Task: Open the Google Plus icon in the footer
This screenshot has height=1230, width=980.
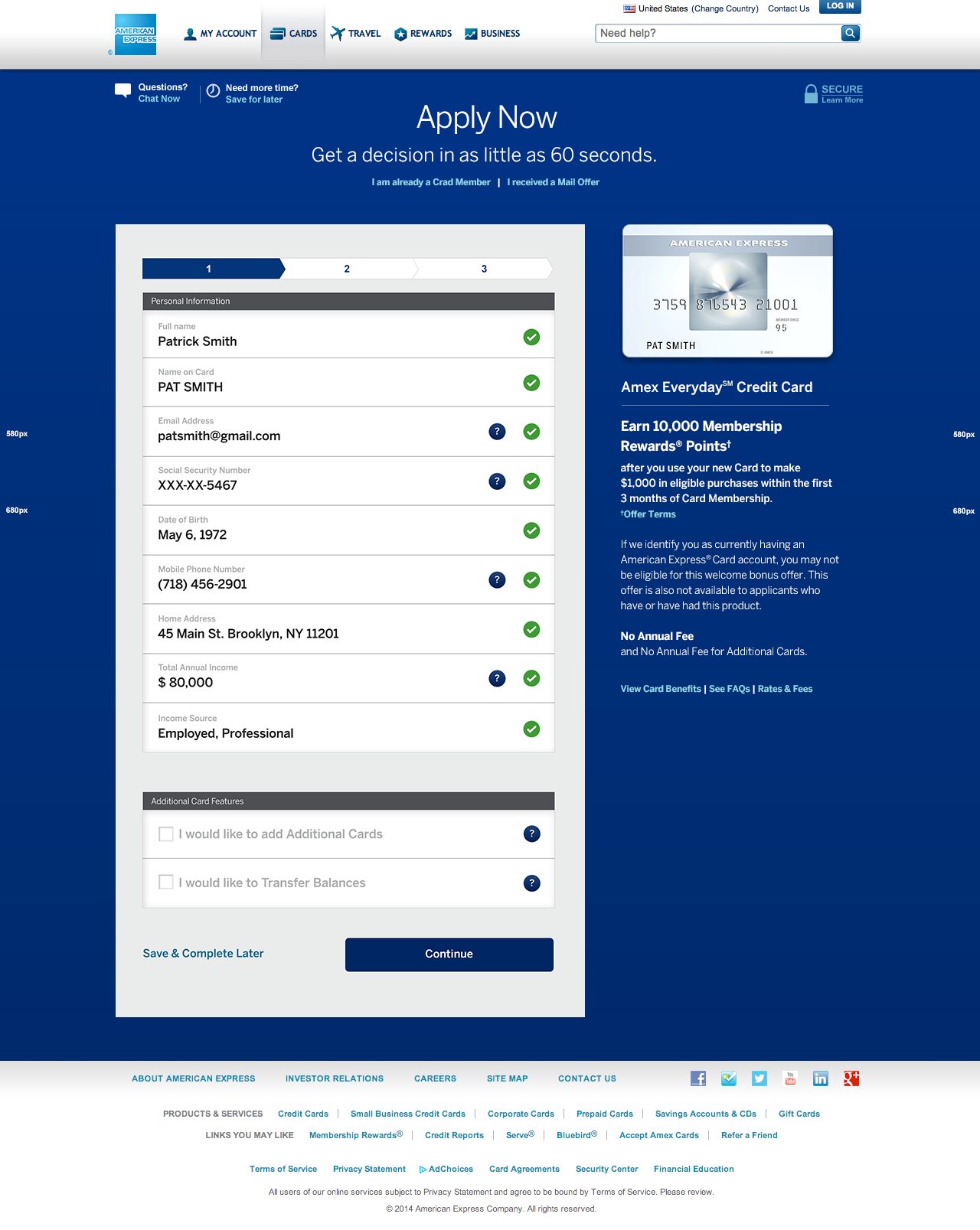Action: click(x=851, y=1078)
